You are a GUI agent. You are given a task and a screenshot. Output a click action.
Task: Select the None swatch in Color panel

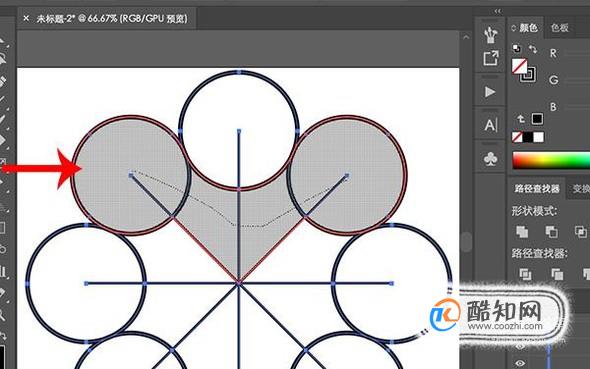tap(517, 137)
